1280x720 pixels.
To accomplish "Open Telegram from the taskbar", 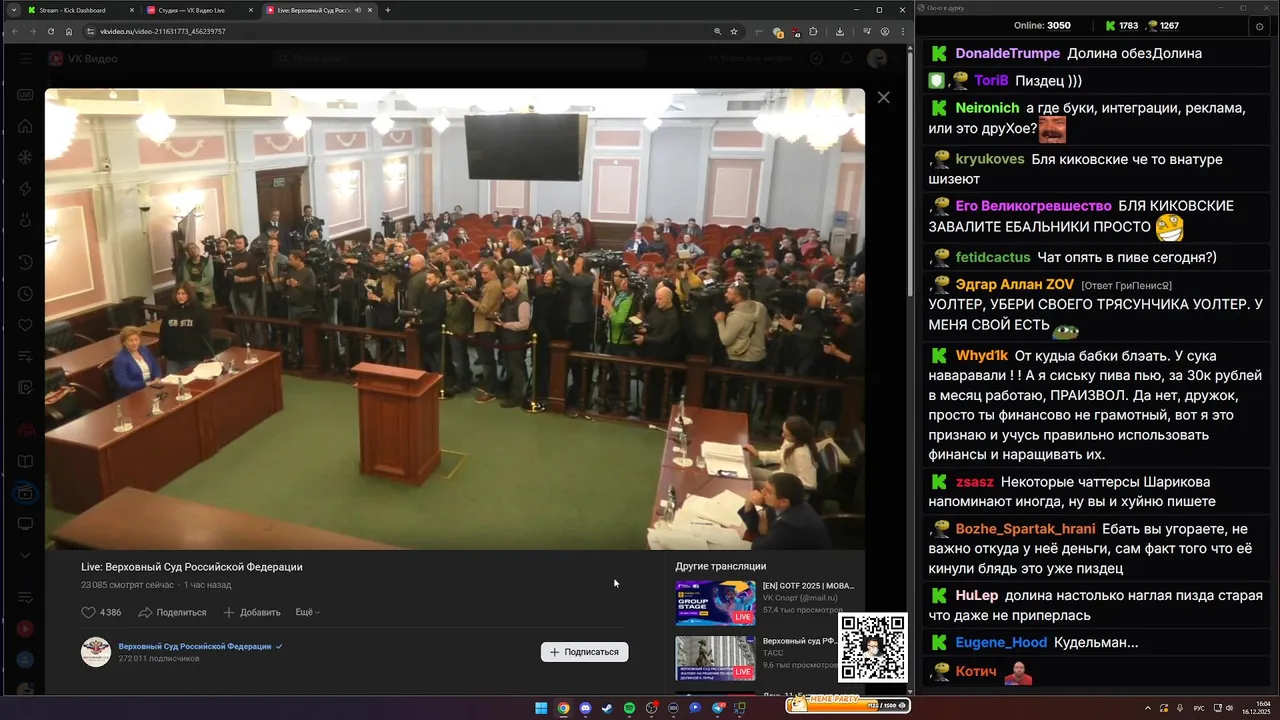I will pyautogui.click(x=717, y=708).
